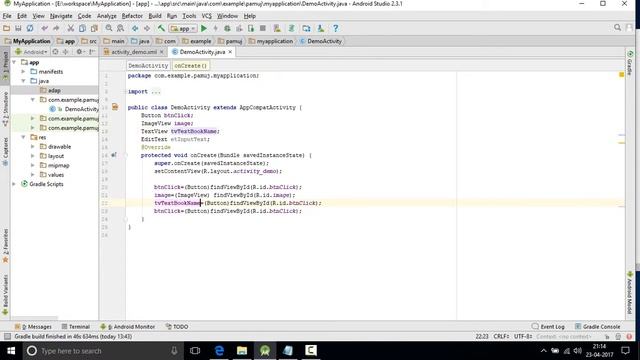640x360 pixels.
Task: Click CRLF line separator in status bar
Action: coord(501,336)
